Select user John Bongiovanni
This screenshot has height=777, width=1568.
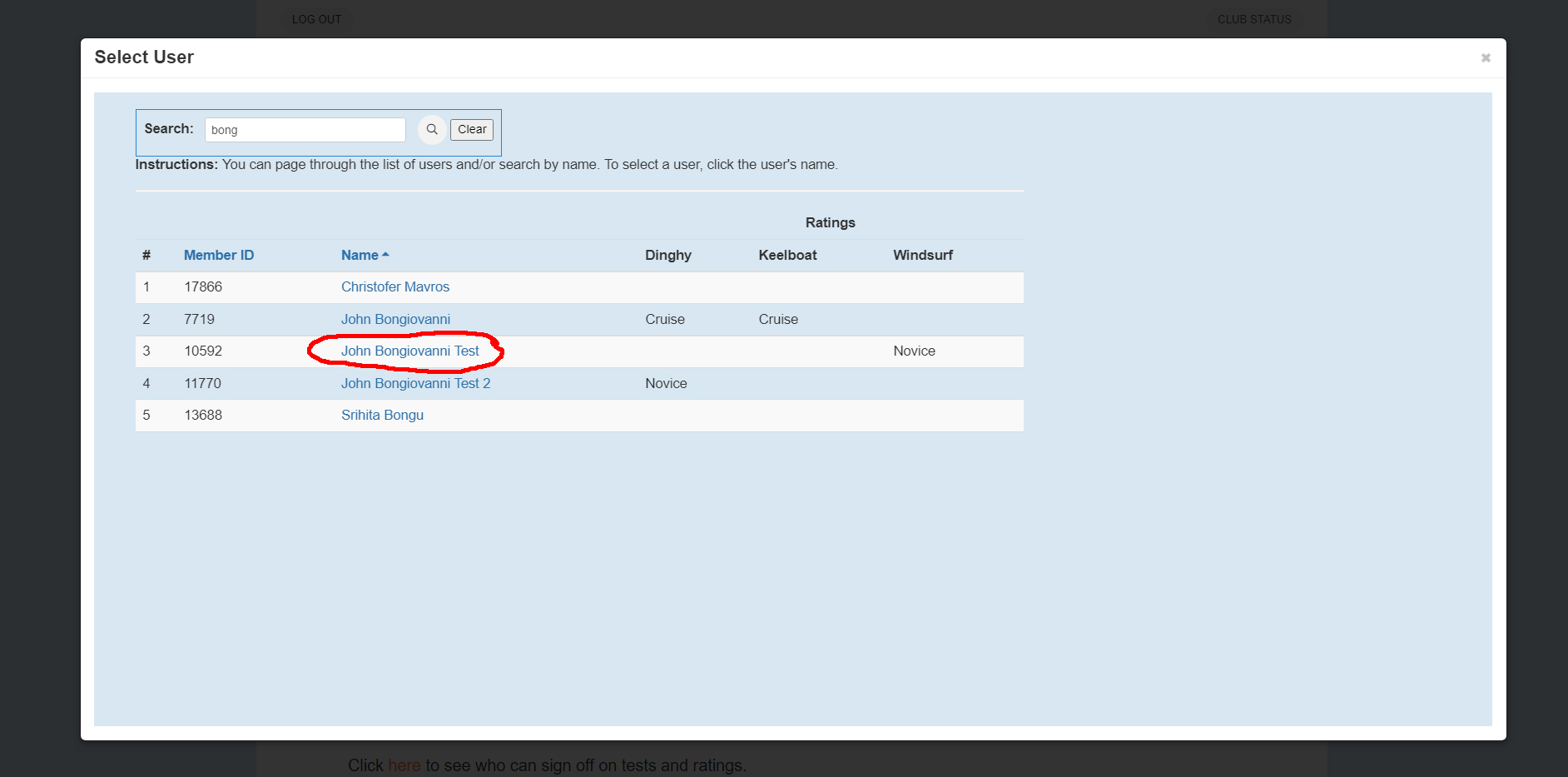(x=395, y=319)
